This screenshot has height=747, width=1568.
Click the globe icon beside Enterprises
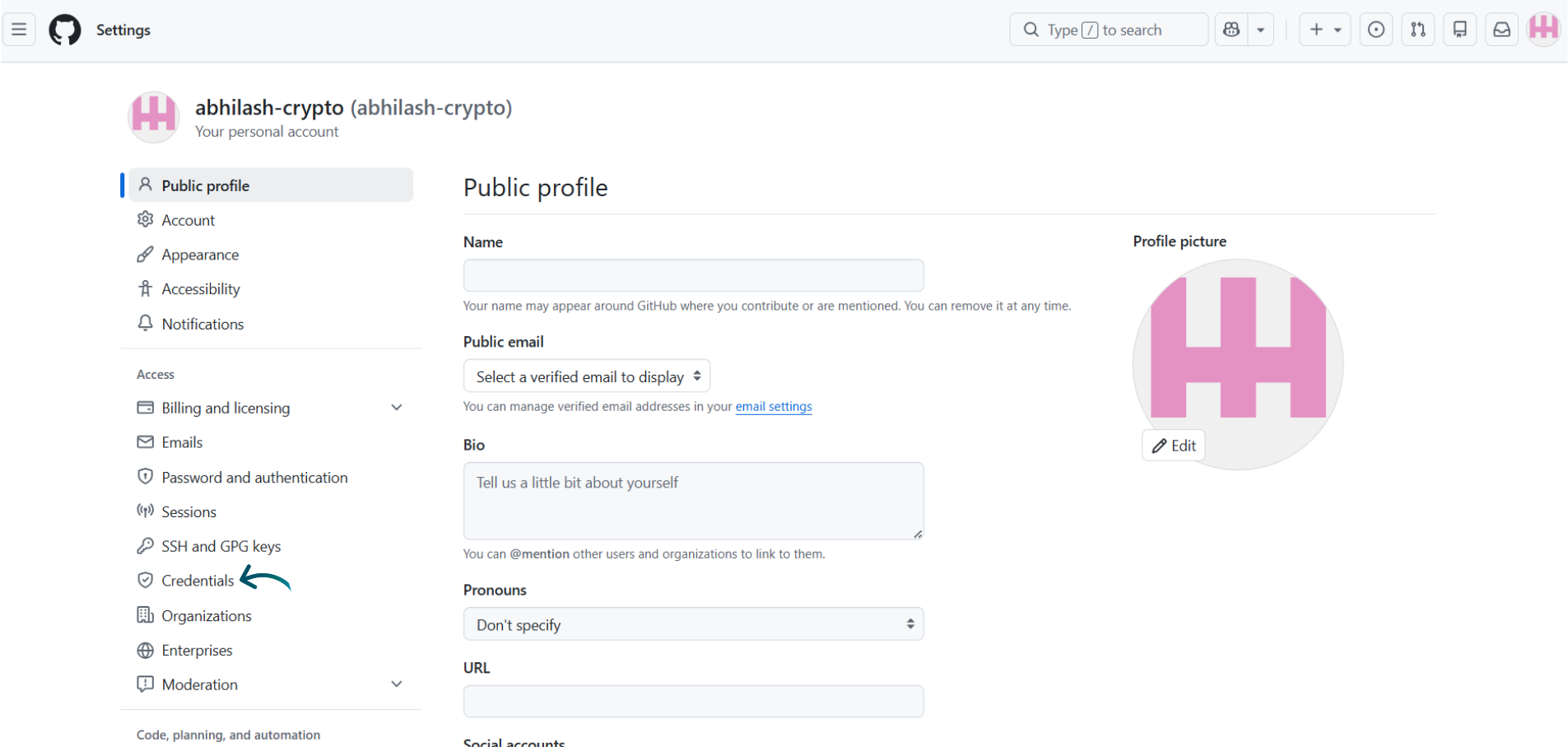click(146, 650)
